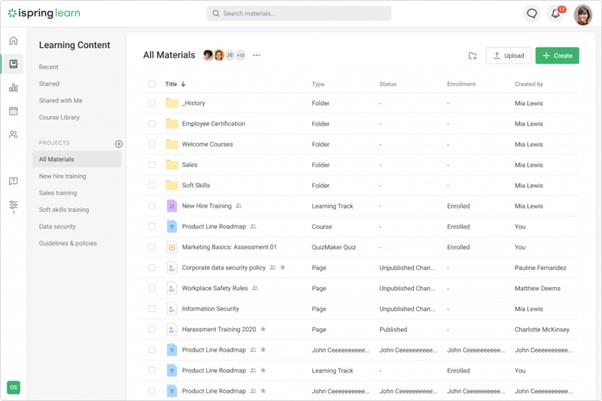Click the green OS badge at bottom left
Viewport: 602px width, 401px height.
[x=13, y=387]
